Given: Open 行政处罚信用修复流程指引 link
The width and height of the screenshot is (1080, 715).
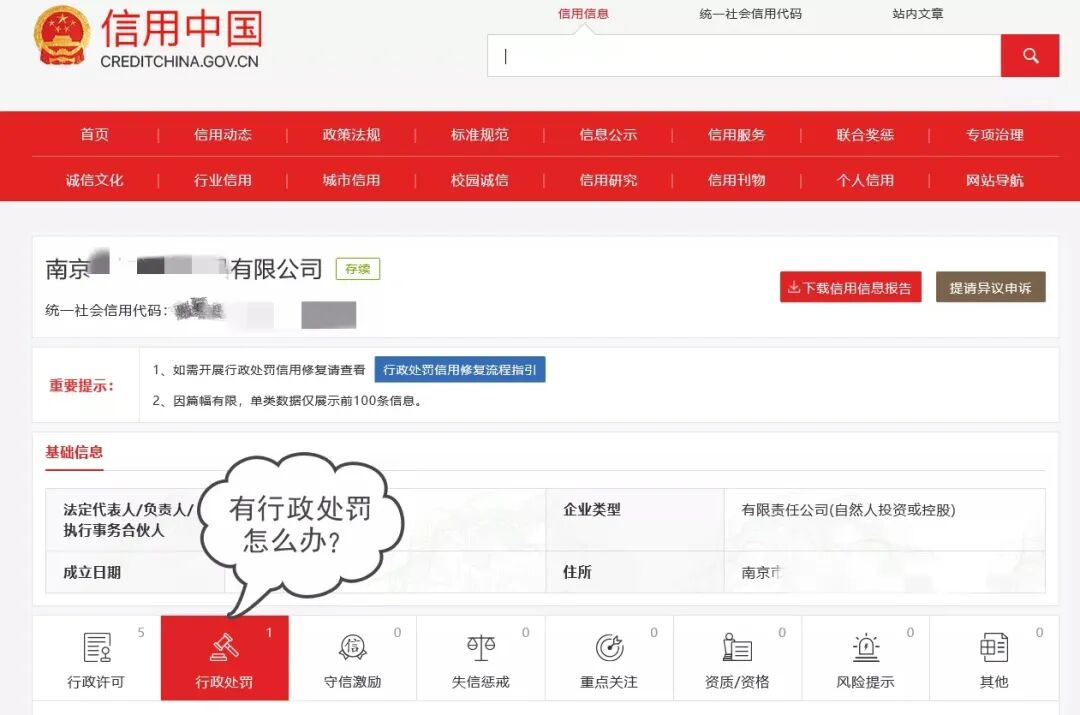Looking at the screenshot, I should 460,370.
